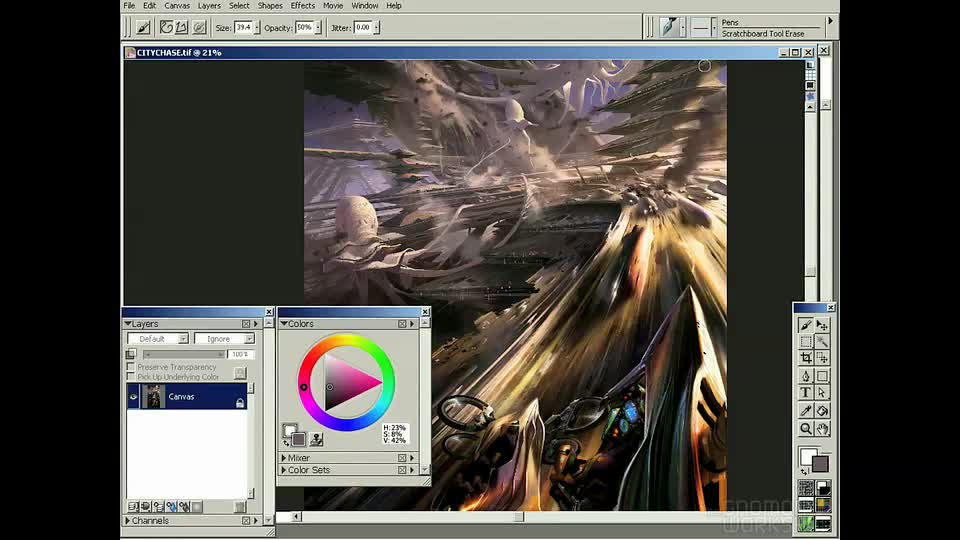Viewport: 960px width, 540px height.
Task: Click the layer mask icon in Layers footer
Action: 197,506
